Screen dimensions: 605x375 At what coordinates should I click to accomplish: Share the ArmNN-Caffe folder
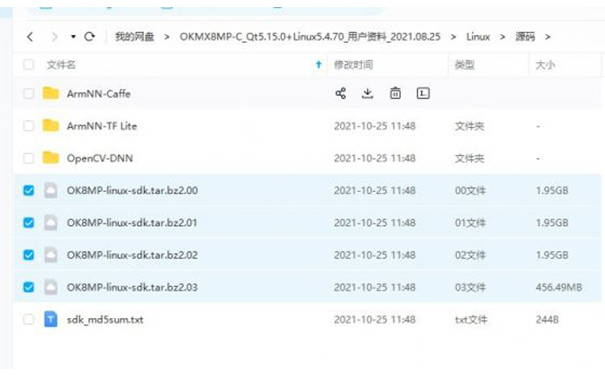341,93
